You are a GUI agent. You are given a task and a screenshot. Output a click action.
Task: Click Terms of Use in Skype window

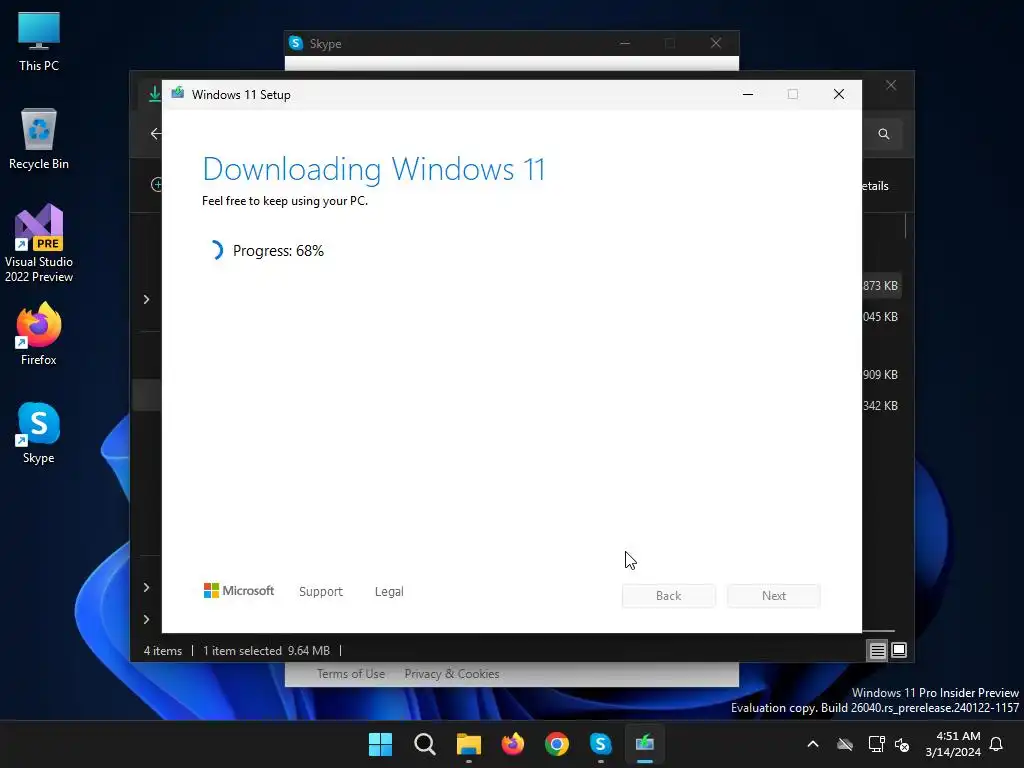pos(351,674)
